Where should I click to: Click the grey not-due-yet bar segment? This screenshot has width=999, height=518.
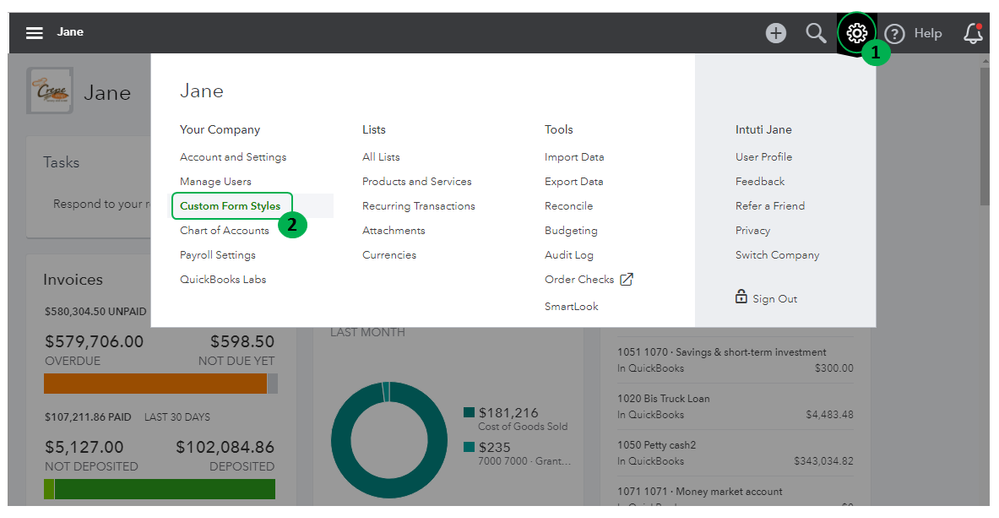tap(273, 384)
